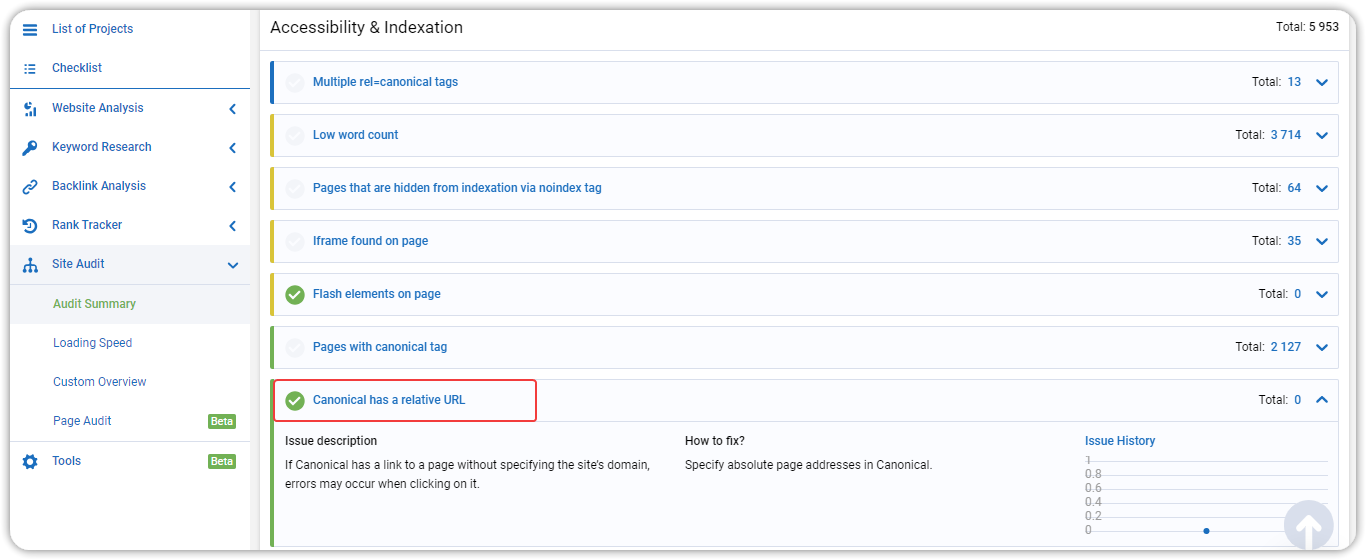Click Rank Tracker history icon
The height and width of the screenshot is (560, 1366).
(30, 225)
